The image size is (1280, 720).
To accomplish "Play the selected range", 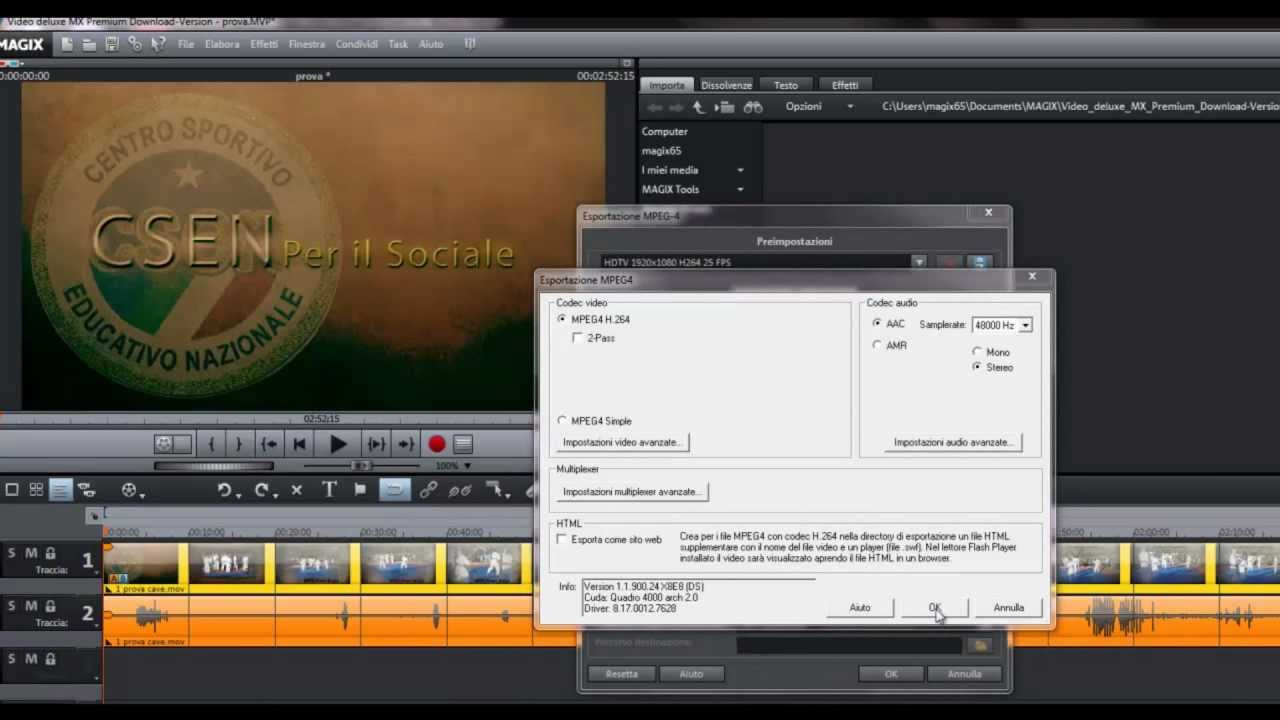I will [376, 444].
